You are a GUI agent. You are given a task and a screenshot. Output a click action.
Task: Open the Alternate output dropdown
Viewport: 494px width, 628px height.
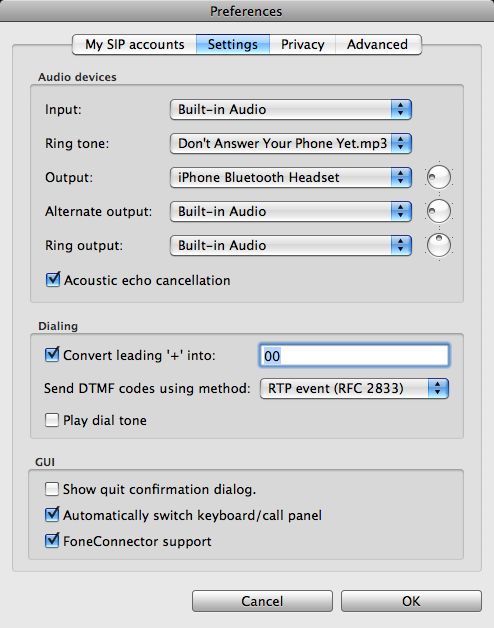tap(291, 211)
